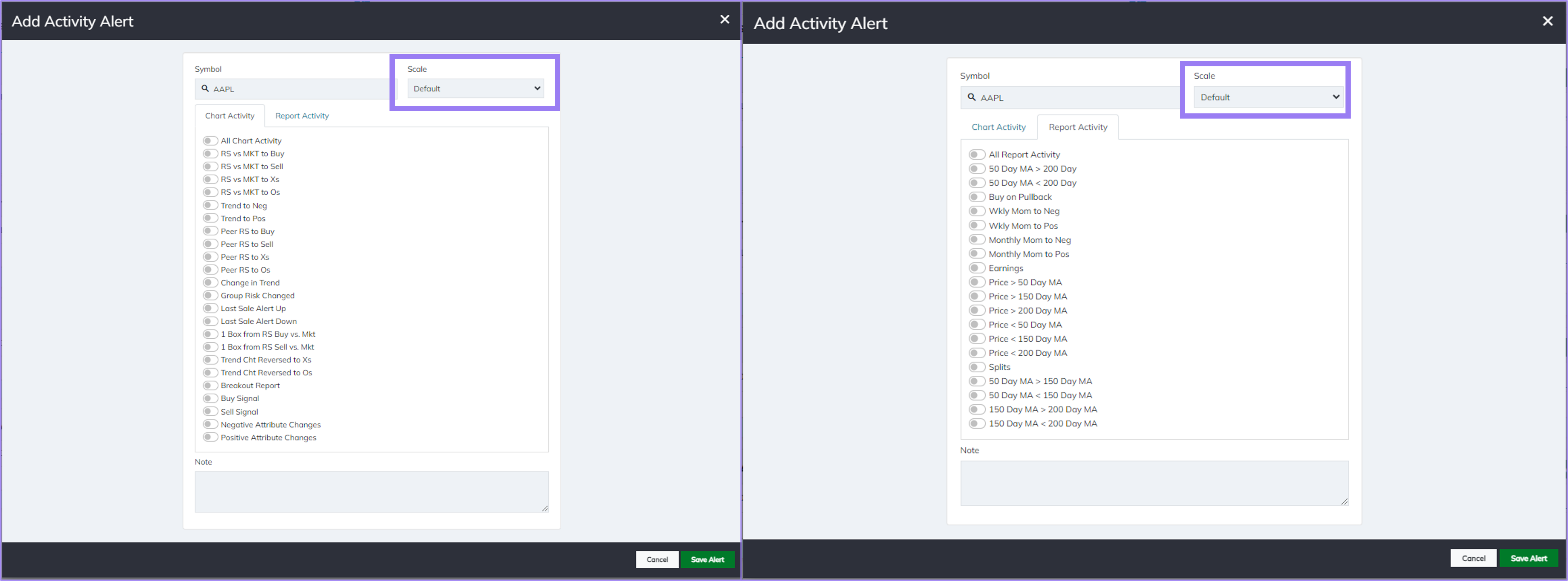This screenshot has height=581, width=1568.
Task: Click Symbol field AAPL in left dialog
Action: 295,89
